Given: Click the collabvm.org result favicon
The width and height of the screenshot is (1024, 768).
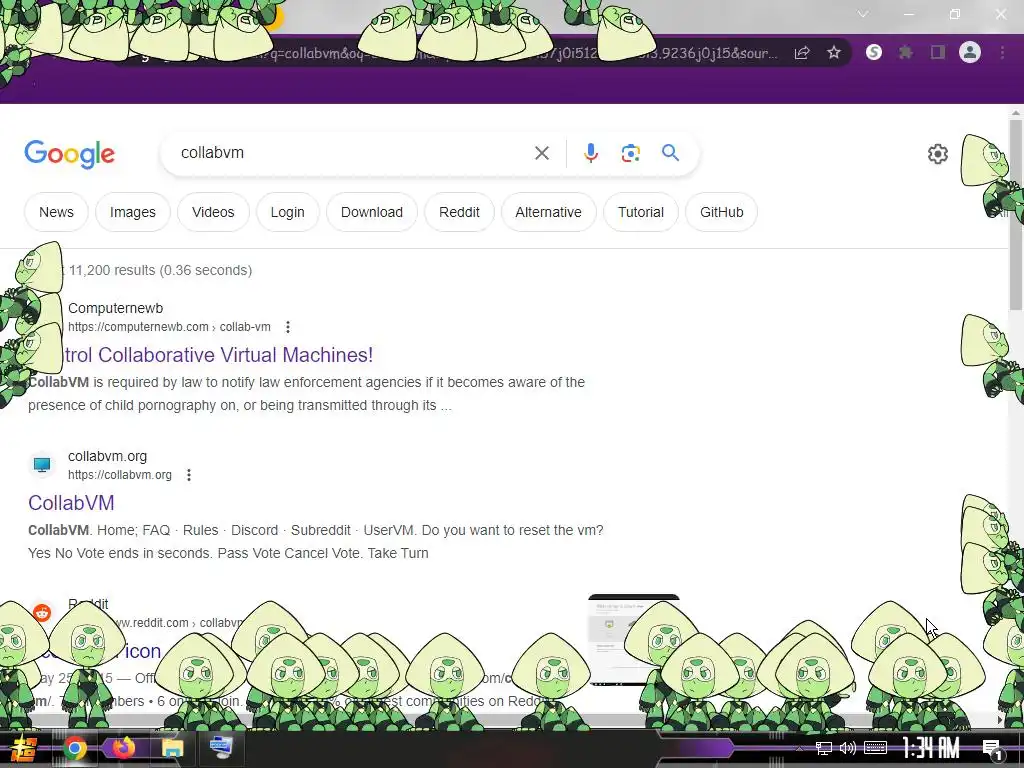Looking at the screenshot, I should [x=42, y=465].
